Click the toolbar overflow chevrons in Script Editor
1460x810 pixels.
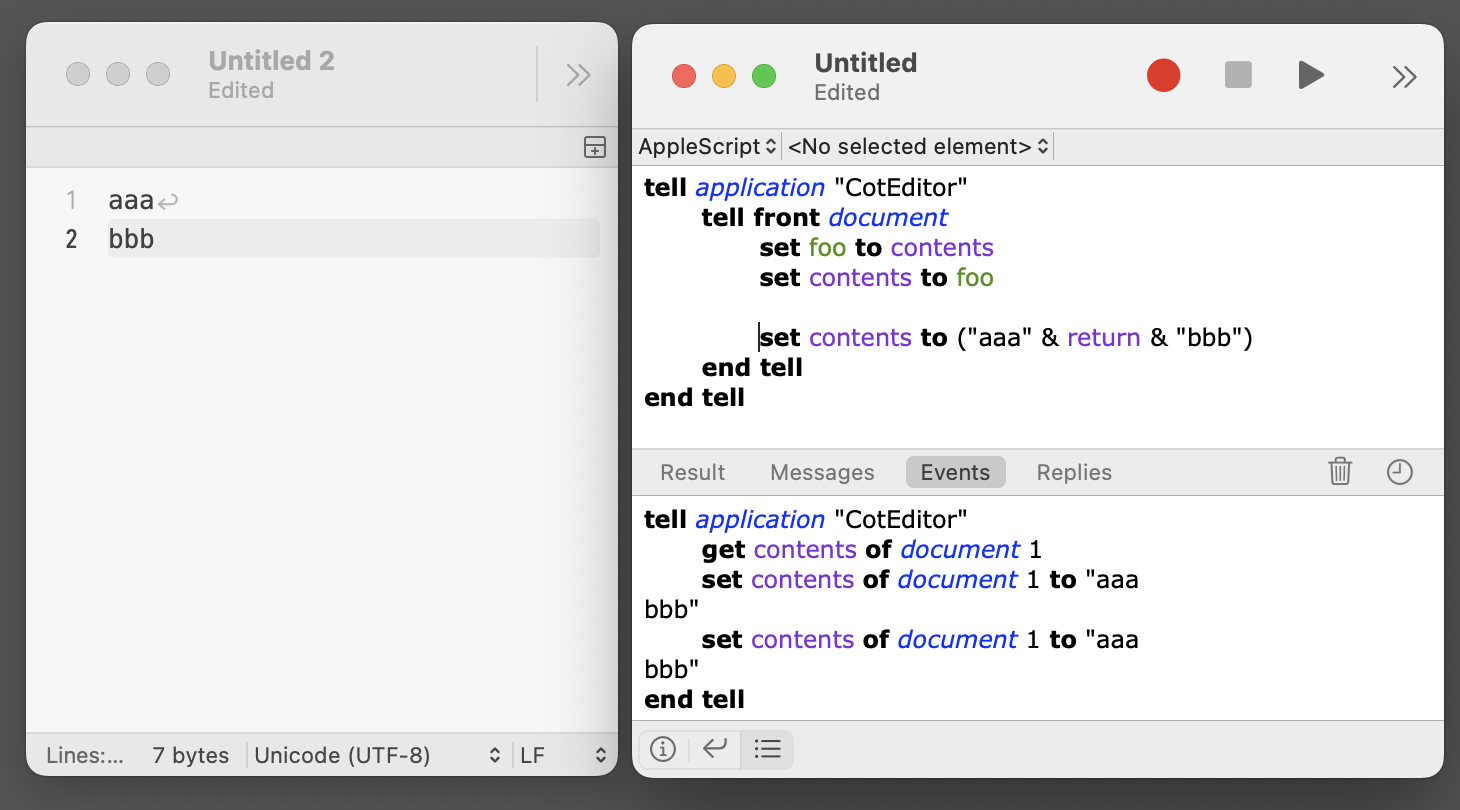coord(1405,74)
